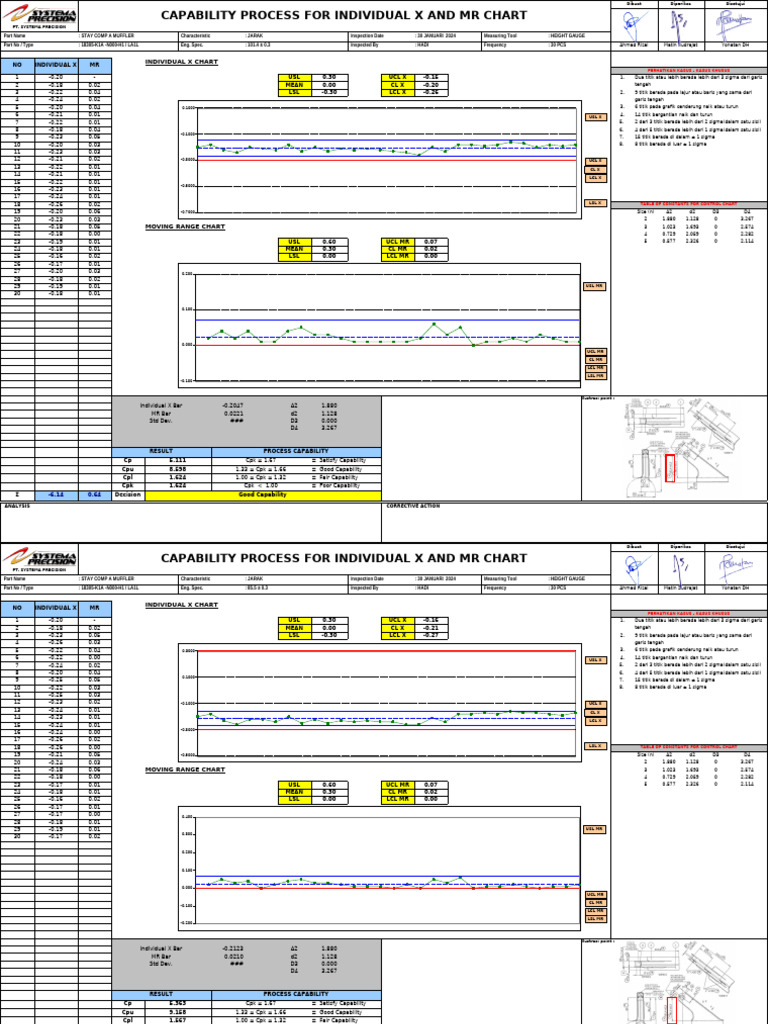This screenshot has height=1024, width=768.
Task: Click the 'Disetujui' signature on the second sheet
Action: coord(735,568)
